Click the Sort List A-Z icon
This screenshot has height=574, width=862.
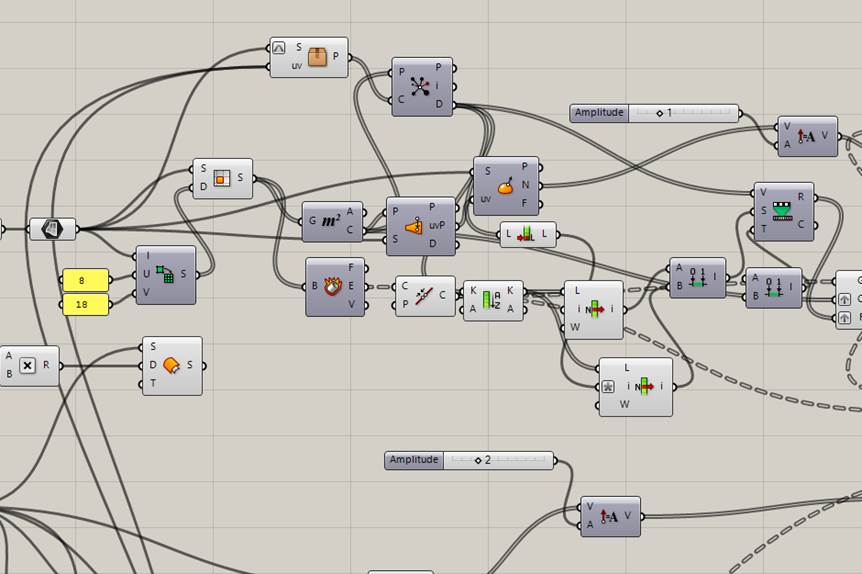click(x=492, y=300)
